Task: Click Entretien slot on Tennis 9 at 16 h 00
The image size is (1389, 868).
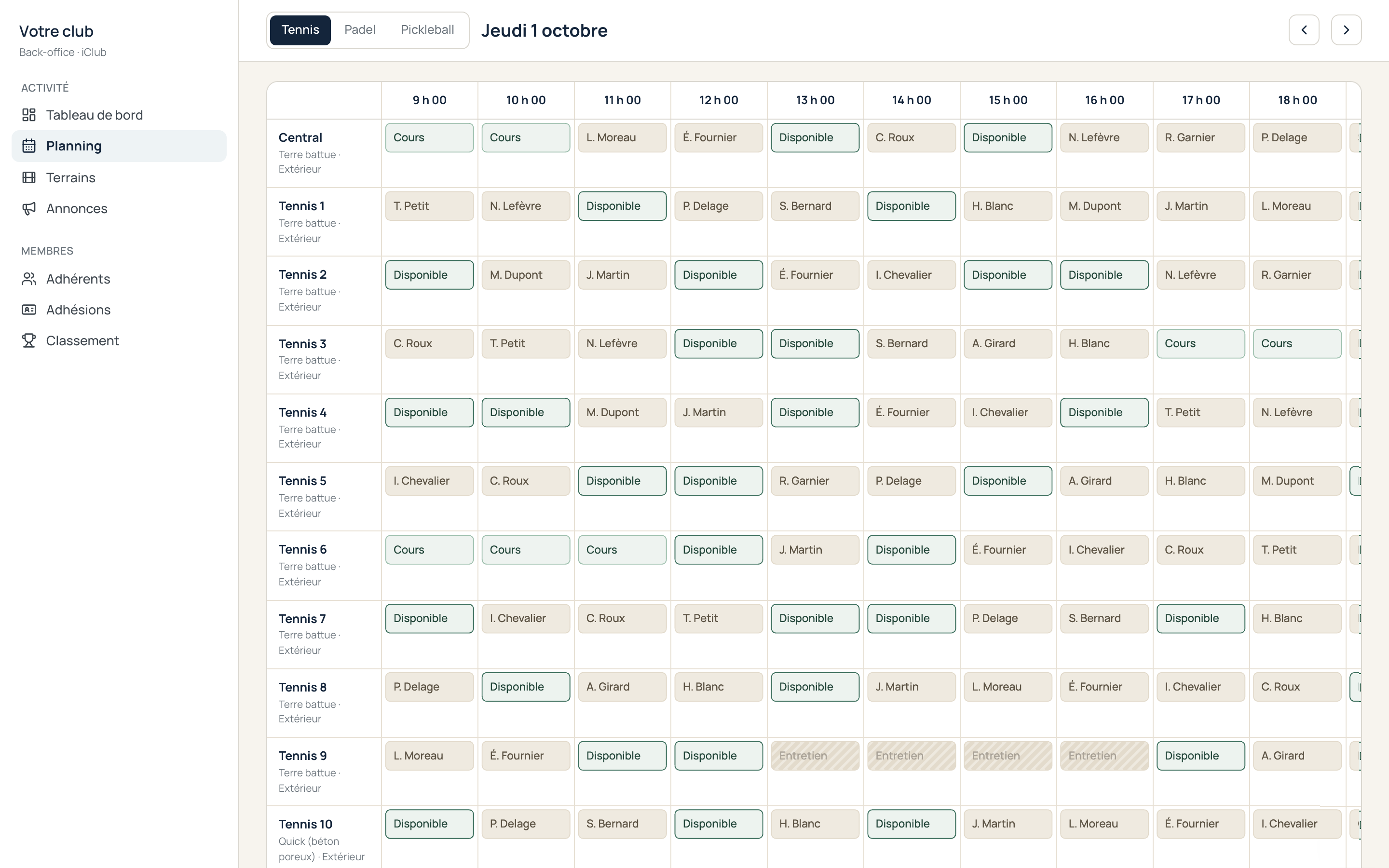Action: coord(1104,756)
